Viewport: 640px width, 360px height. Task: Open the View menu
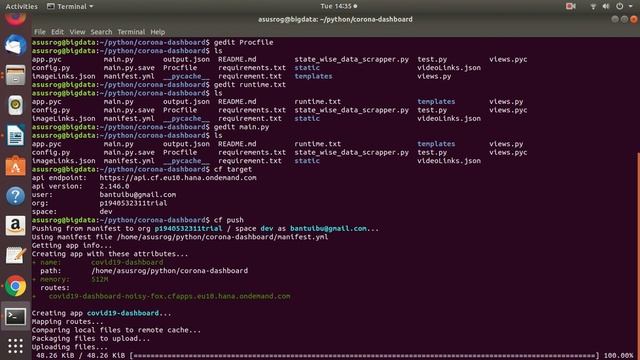pos(77,32)
